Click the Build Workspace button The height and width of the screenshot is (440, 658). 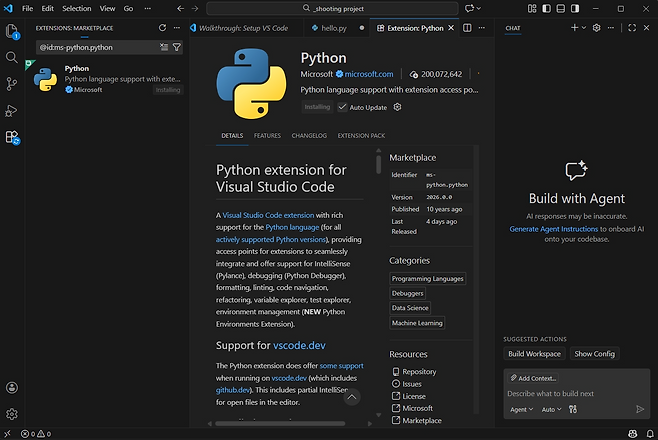click(x=534, y=354)
